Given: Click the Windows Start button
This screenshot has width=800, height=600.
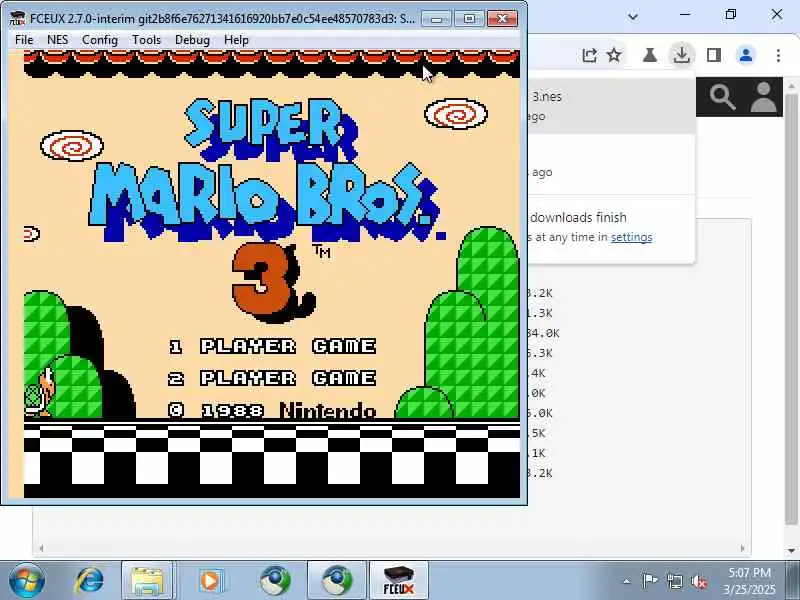Looking at the screenshot, I should [27, 580].
